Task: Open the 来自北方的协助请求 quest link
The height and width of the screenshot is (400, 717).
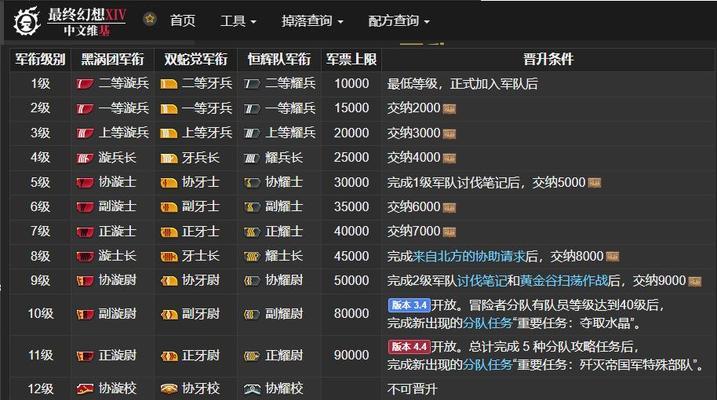Action: click(469, 256)
